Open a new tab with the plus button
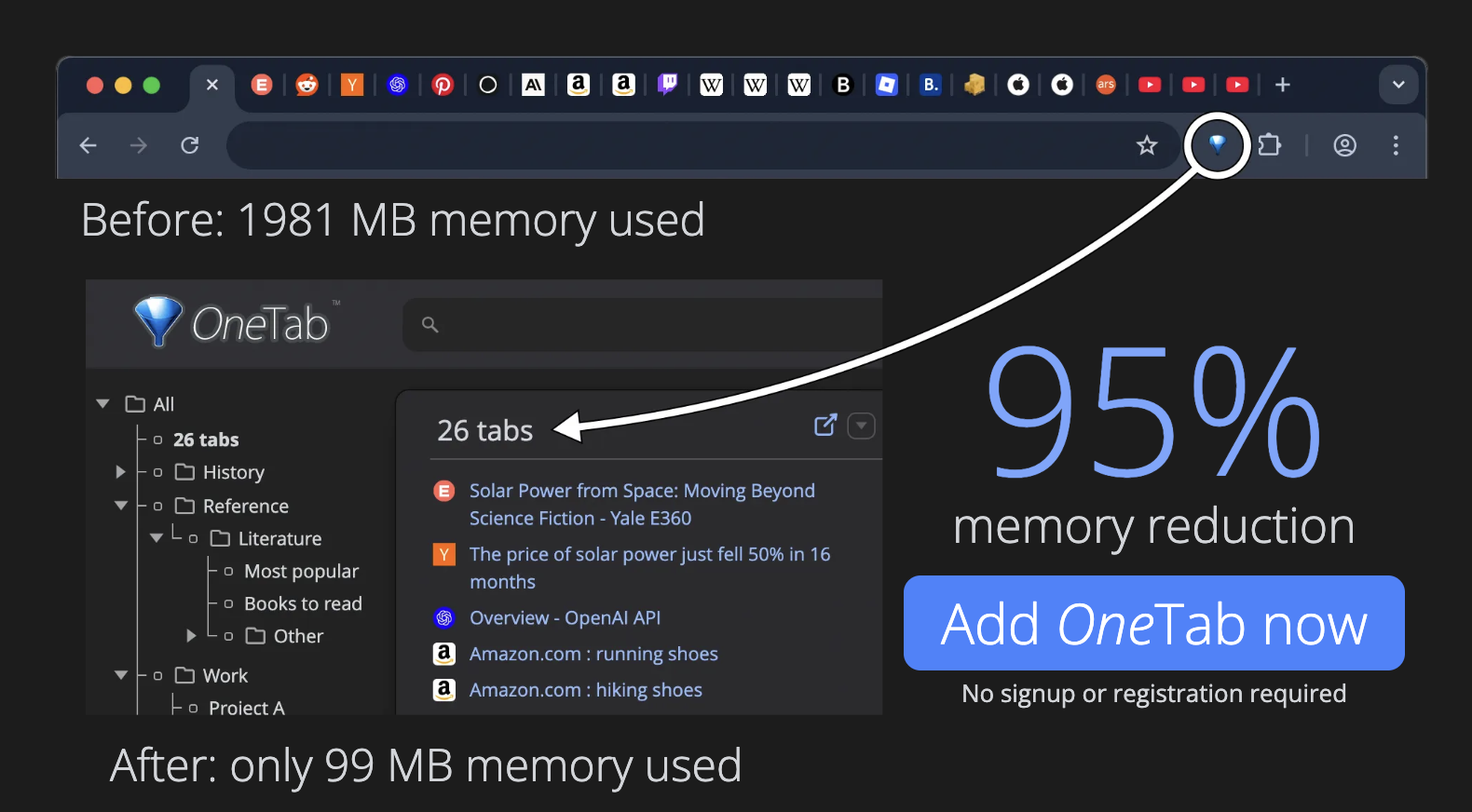The image size is (1472, 812). 1283,85
